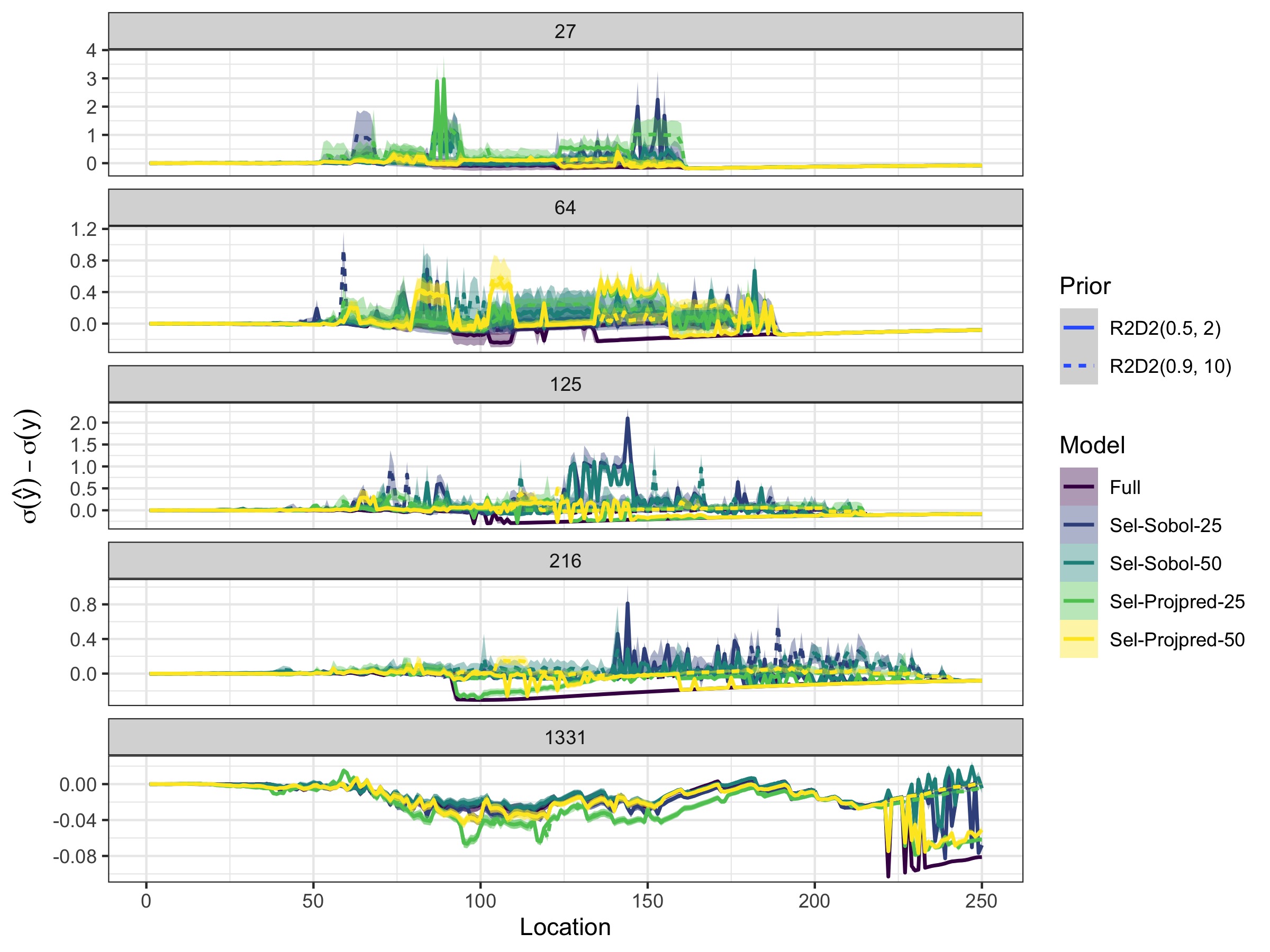The image size is (1270, 952).
Task: Select the Sel-Sobol-50 legend label
Action: pyautogui.click(x=1166, y=563)
